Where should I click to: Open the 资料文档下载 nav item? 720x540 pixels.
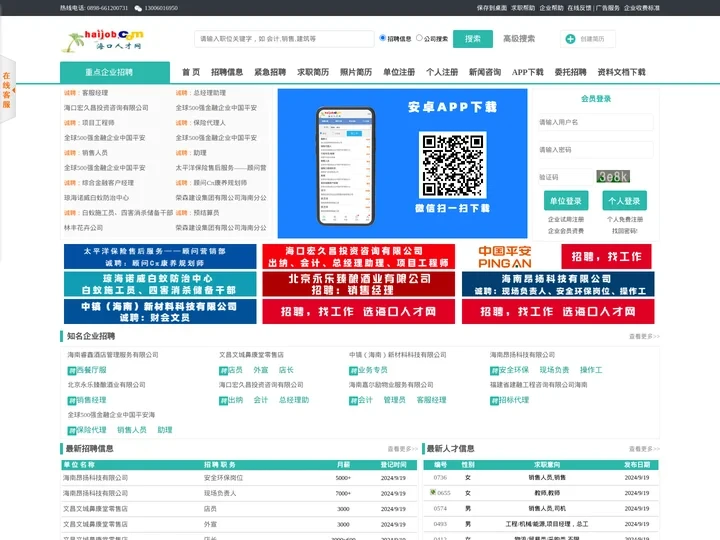pos(621,72)
